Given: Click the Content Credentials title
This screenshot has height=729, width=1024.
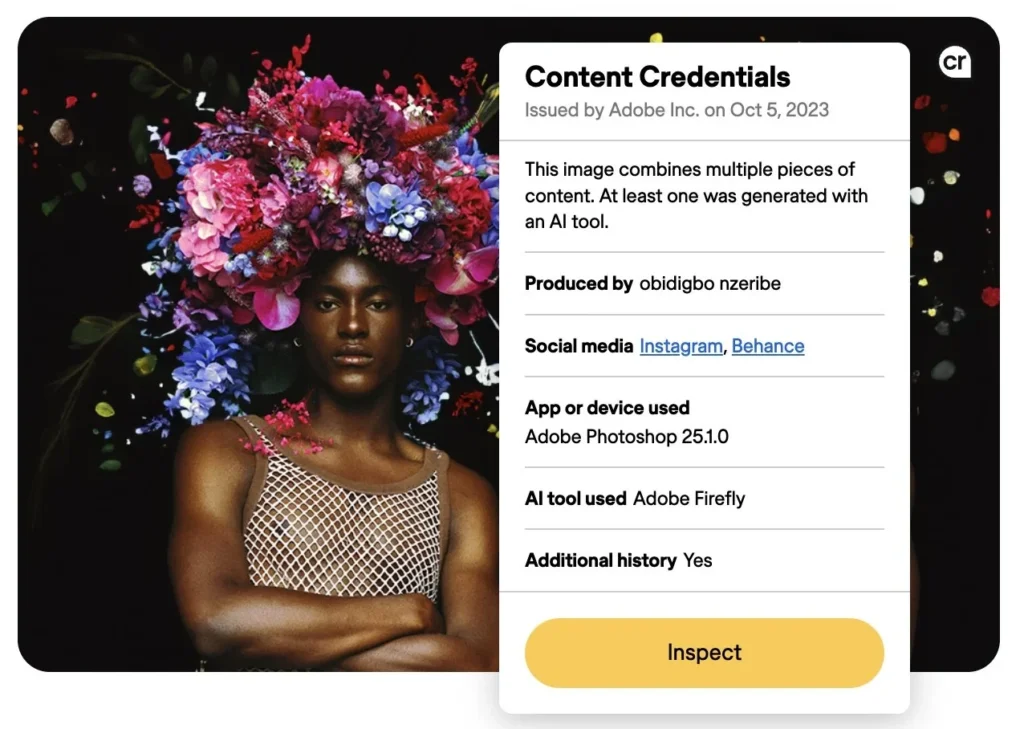Looking at the screenshot, I should tap(657, 77).
